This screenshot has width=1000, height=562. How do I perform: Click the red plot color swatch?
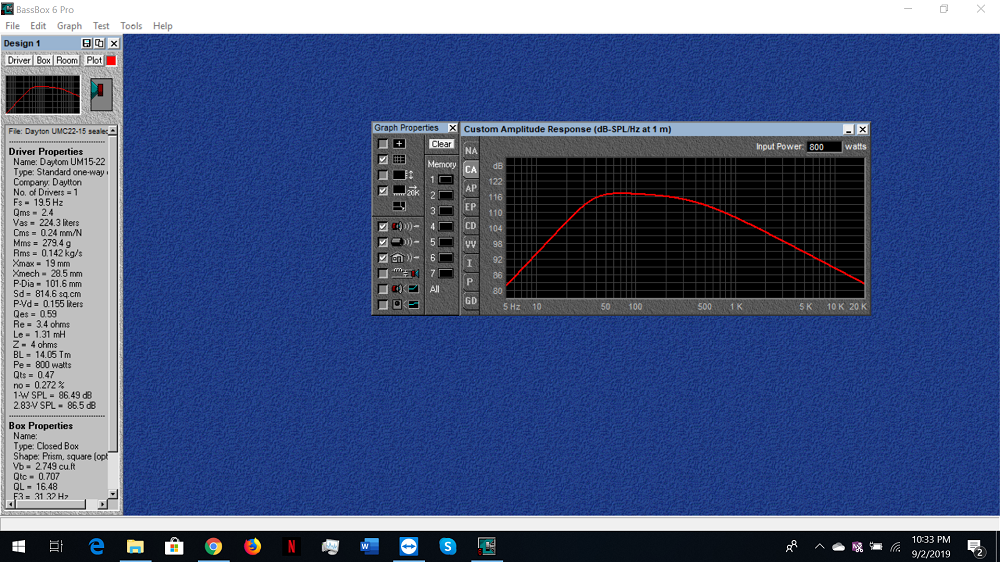click(111, 61)
